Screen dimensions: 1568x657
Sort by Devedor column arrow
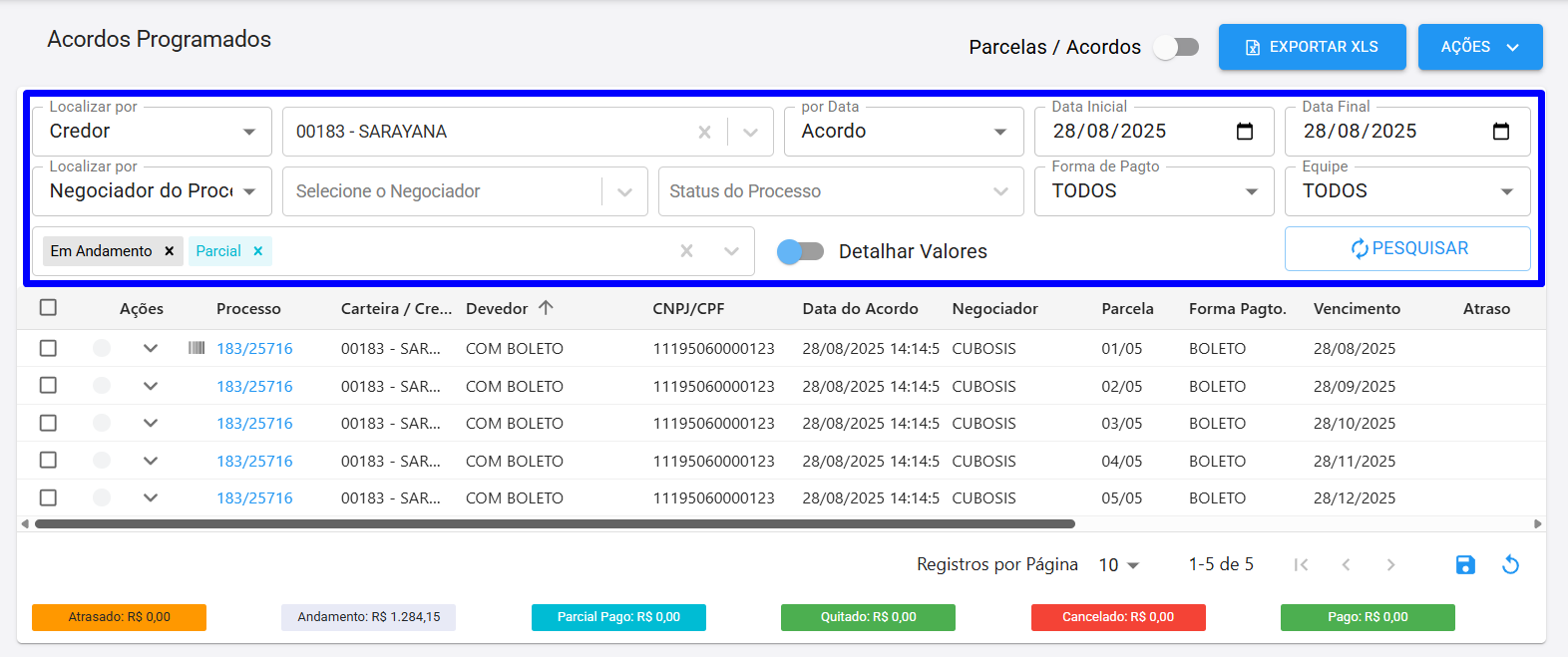(x=546, y=308)
